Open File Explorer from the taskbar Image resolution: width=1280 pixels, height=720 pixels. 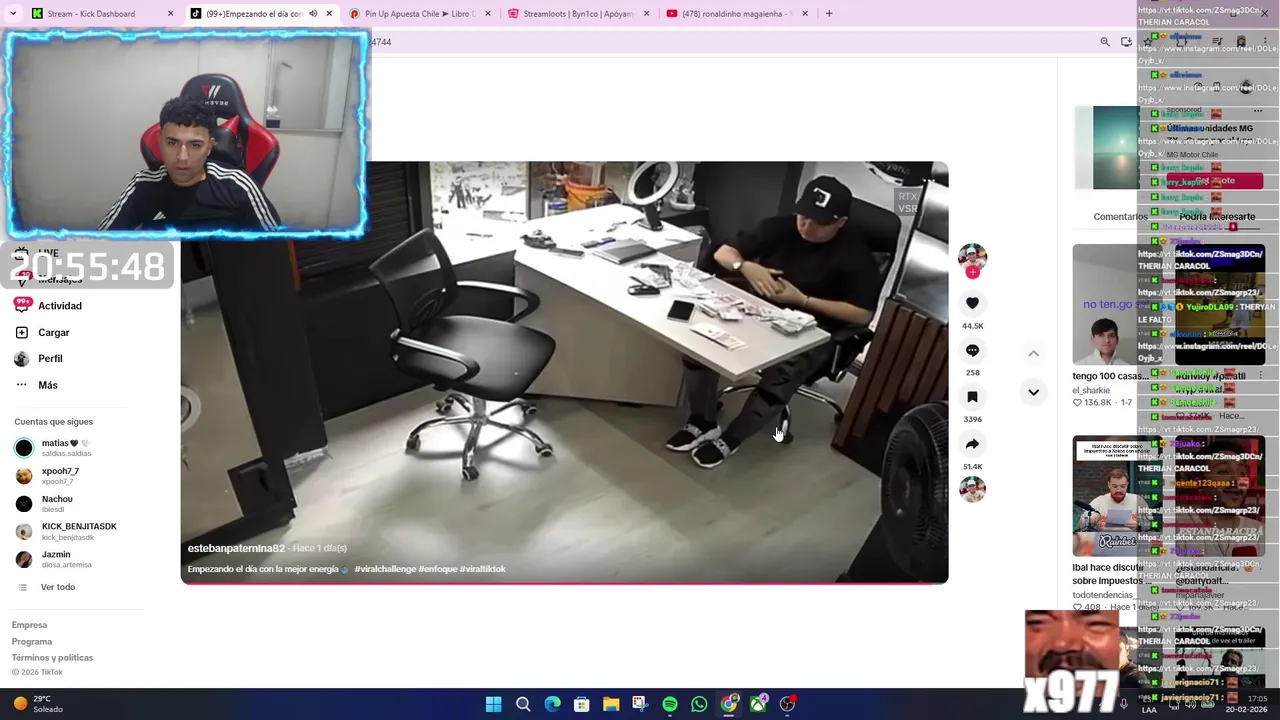[611, 704]
